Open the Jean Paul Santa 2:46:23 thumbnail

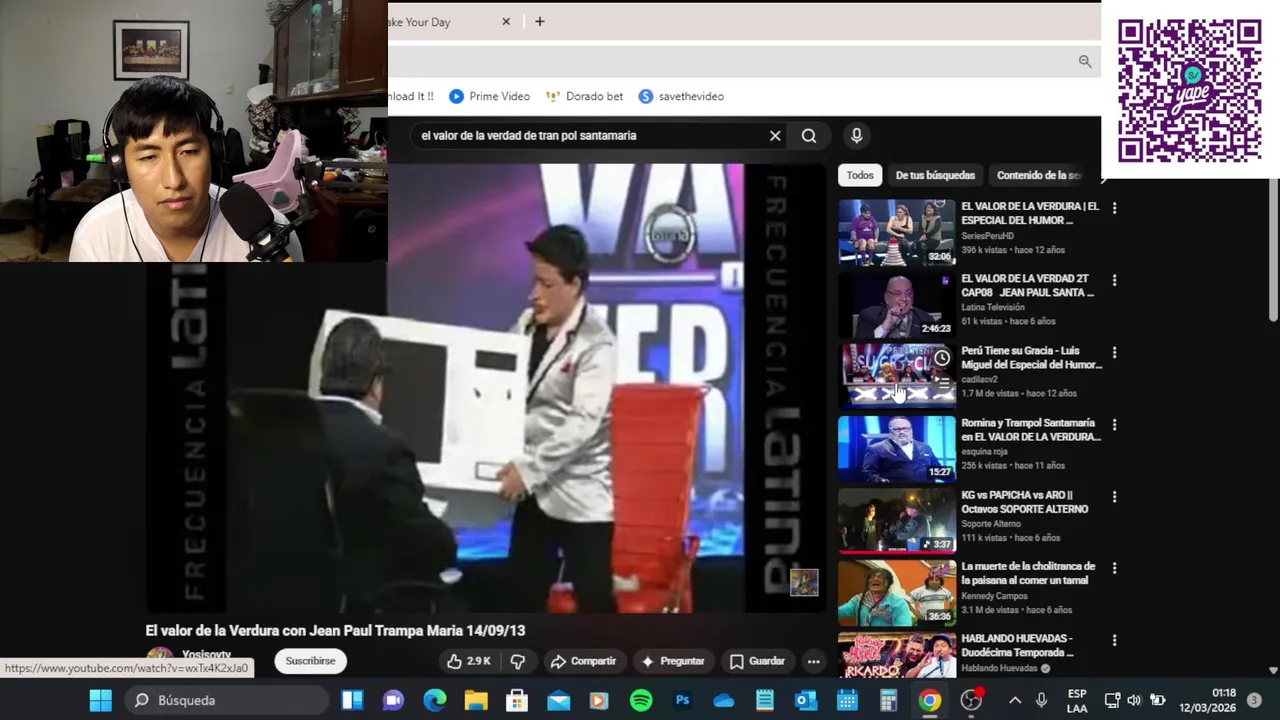pos(897,304)
